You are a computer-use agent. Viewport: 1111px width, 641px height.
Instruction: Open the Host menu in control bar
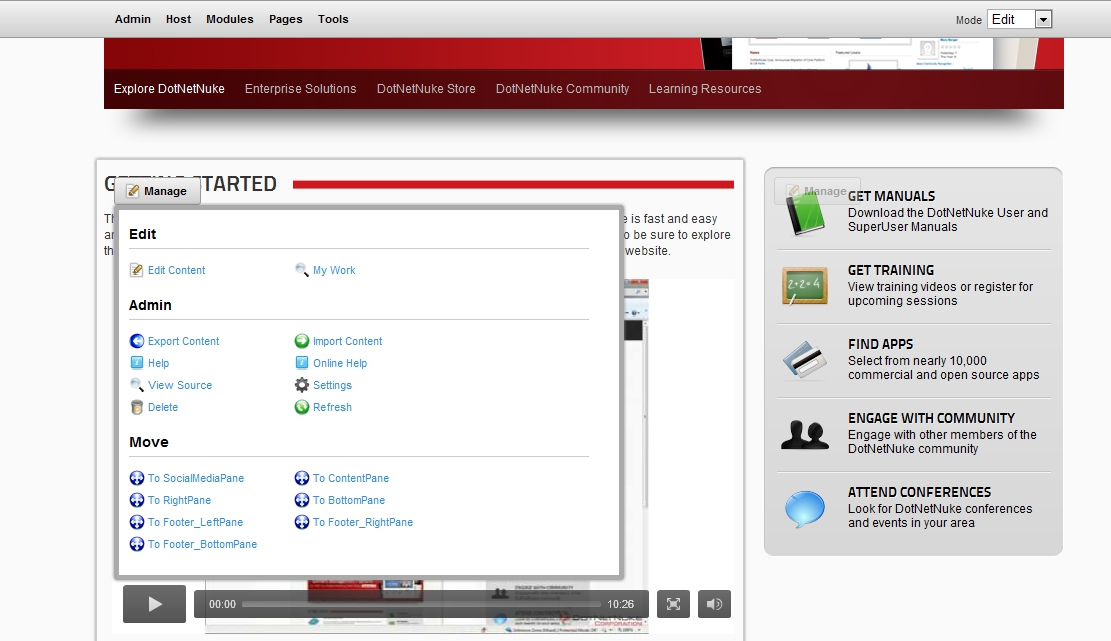[x=179, y=19]
